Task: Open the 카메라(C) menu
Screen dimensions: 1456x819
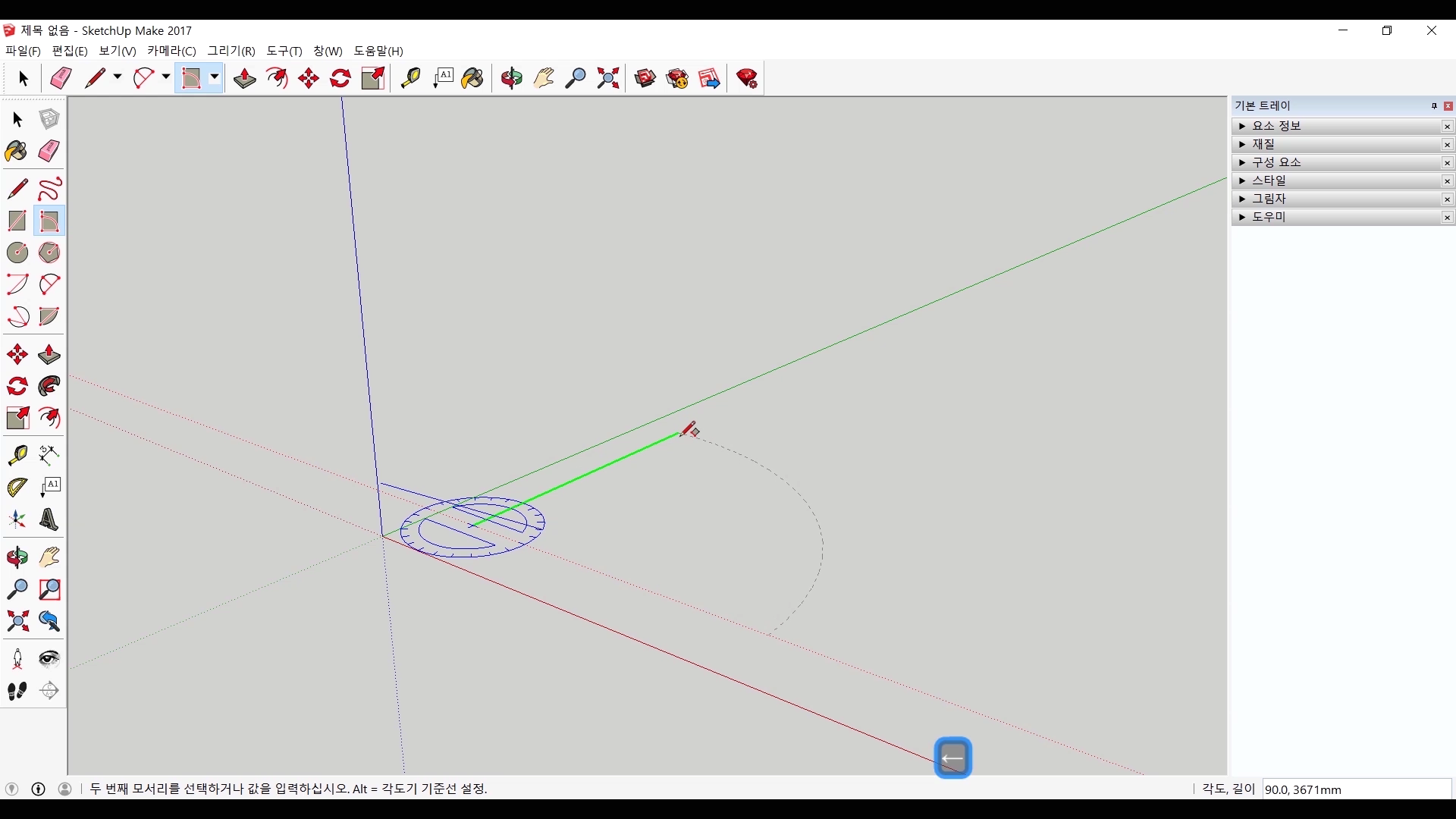Action: tap(171, 51)
